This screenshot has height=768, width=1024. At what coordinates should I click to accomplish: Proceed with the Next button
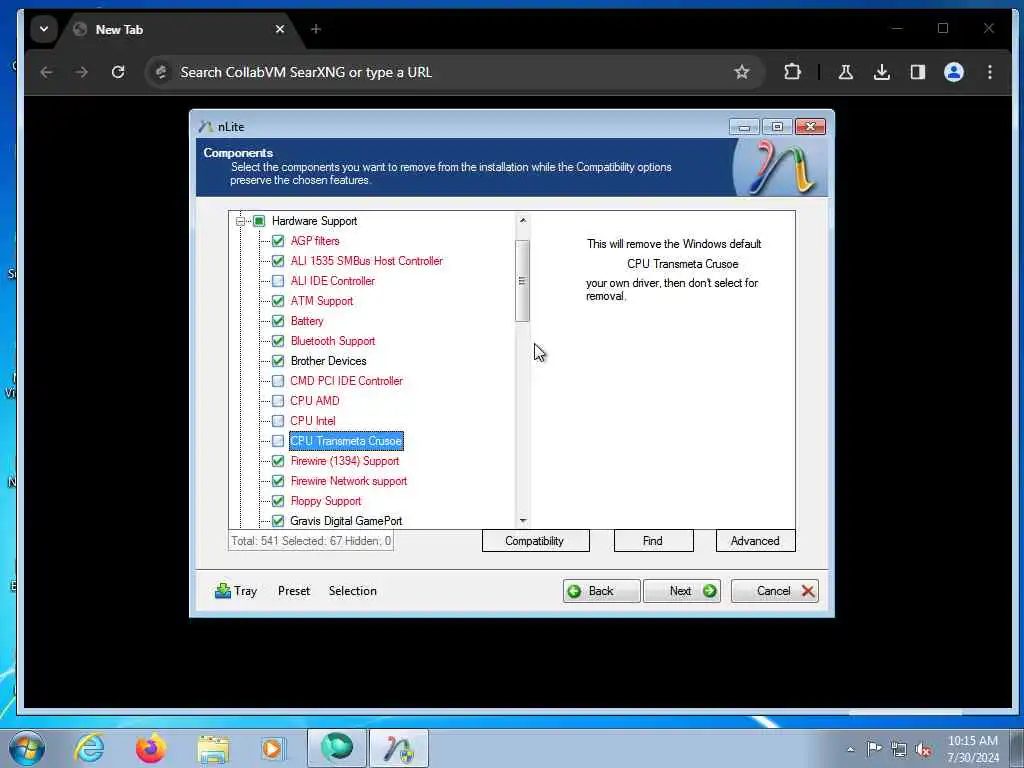point(682,591)
